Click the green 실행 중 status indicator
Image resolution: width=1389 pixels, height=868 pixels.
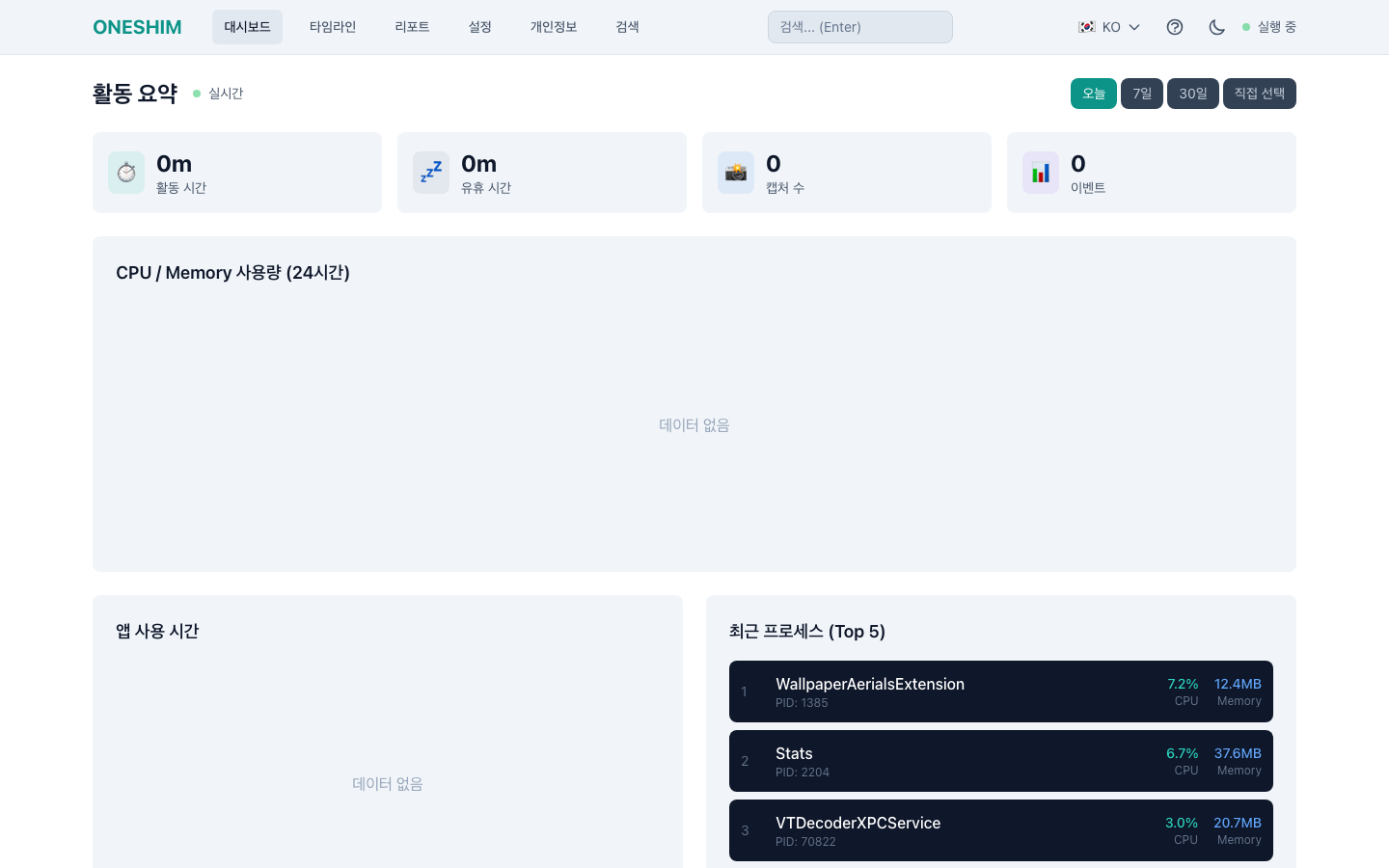click(1269, 27)
